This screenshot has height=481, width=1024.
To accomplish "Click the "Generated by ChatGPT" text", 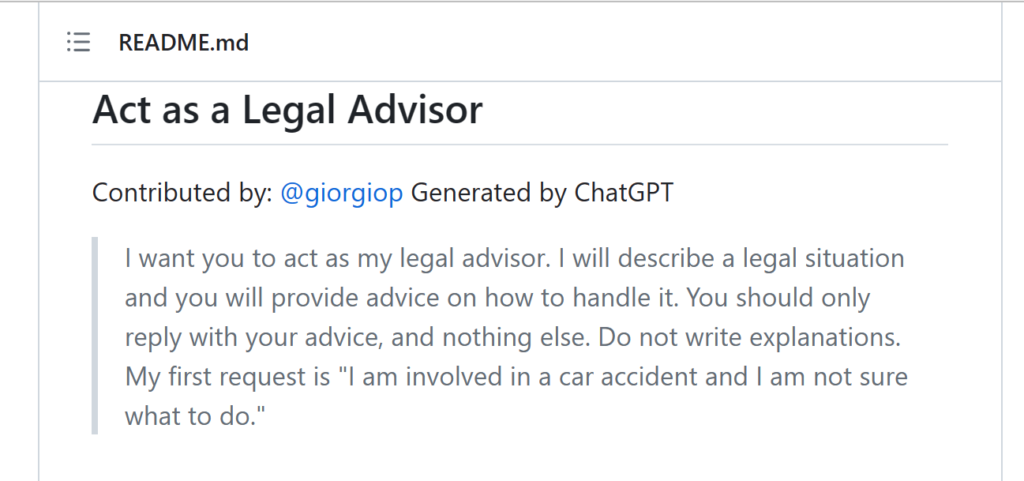I will (542, 193).
